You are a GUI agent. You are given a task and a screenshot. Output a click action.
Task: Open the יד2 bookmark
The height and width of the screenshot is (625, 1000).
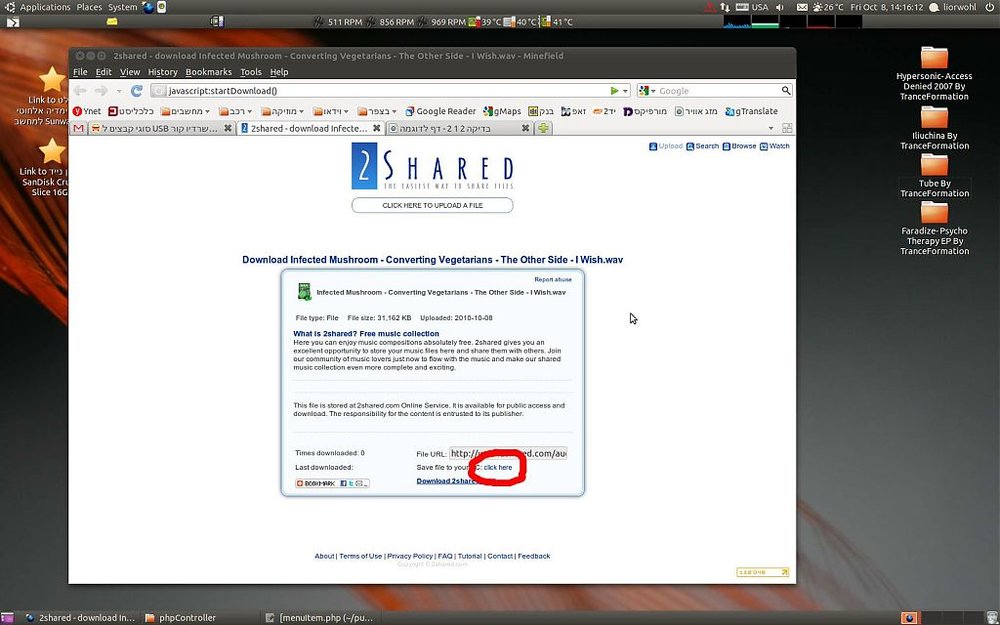pos(605,111)
